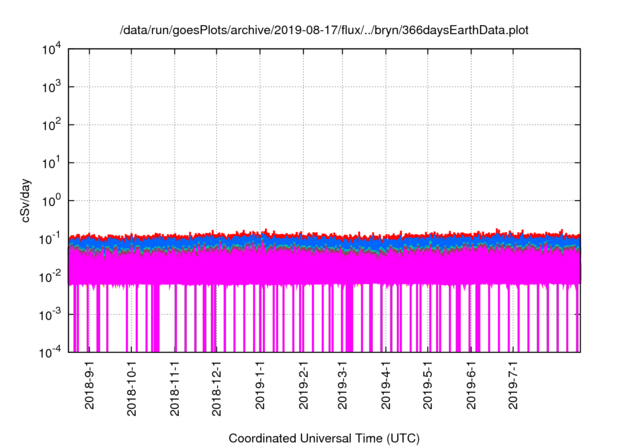Click the 2018-12-1 date tick label
Viewport: 640px width, 448px height.
coord(216,388)
